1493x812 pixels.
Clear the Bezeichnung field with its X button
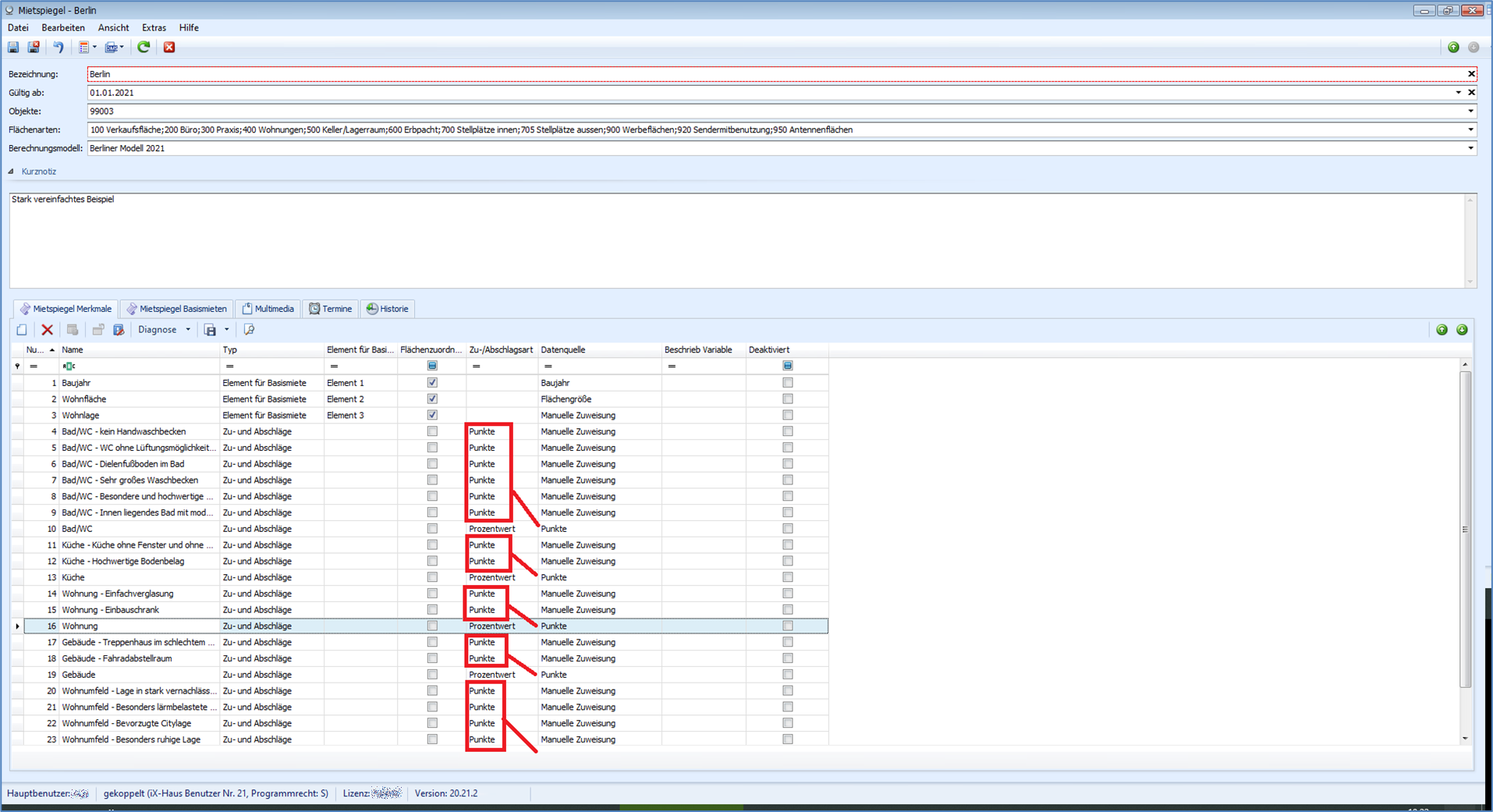1471,74
